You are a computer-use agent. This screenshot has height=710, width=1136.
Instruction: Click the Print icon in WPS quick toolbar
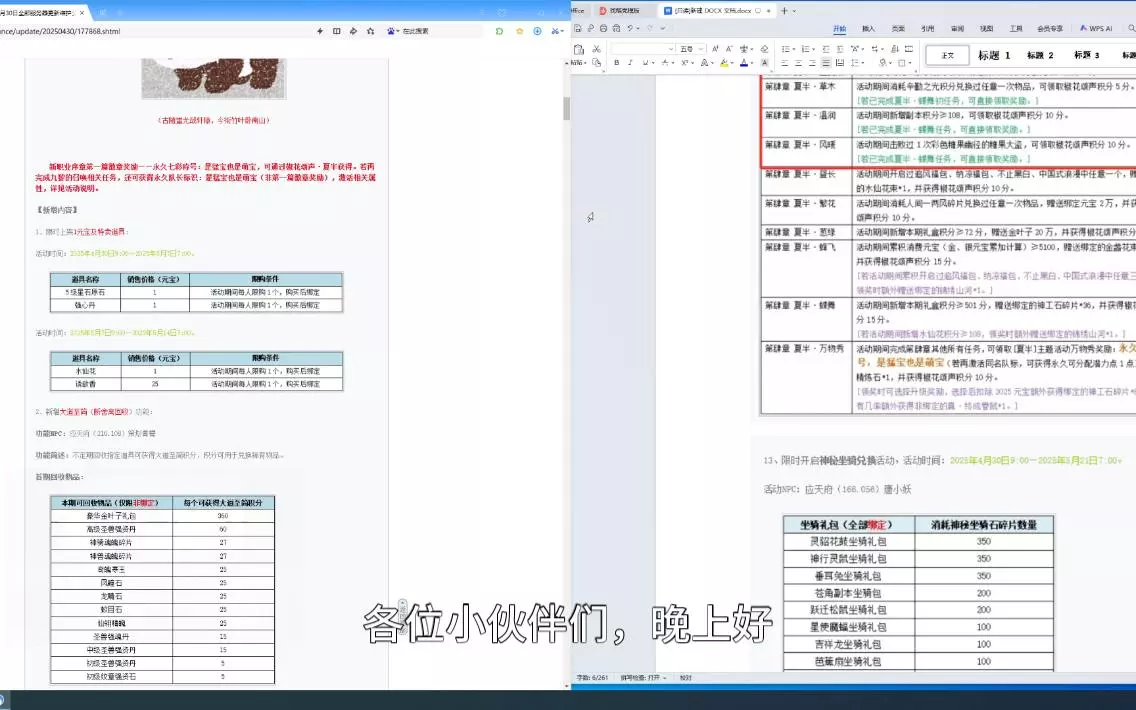coord(604,28)
